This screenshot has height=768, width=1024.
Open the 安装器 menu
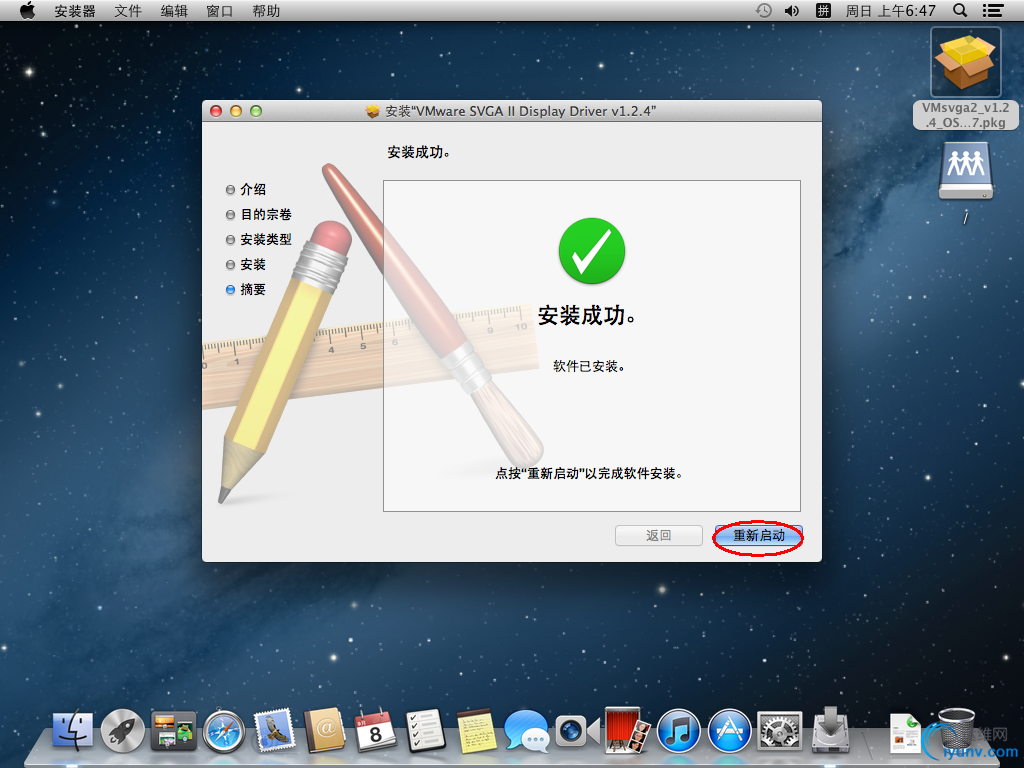74,11
